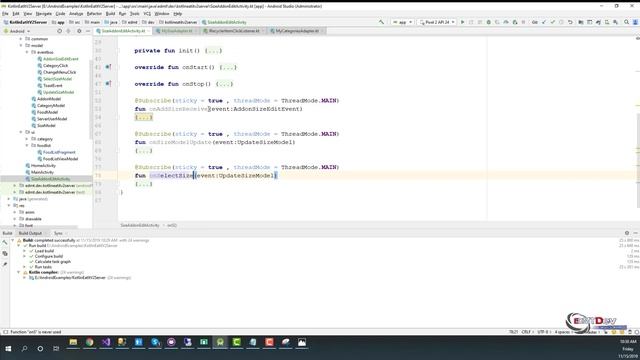Hide the project panel using minus icon
The image size is (640, 360).
point(88,31)
